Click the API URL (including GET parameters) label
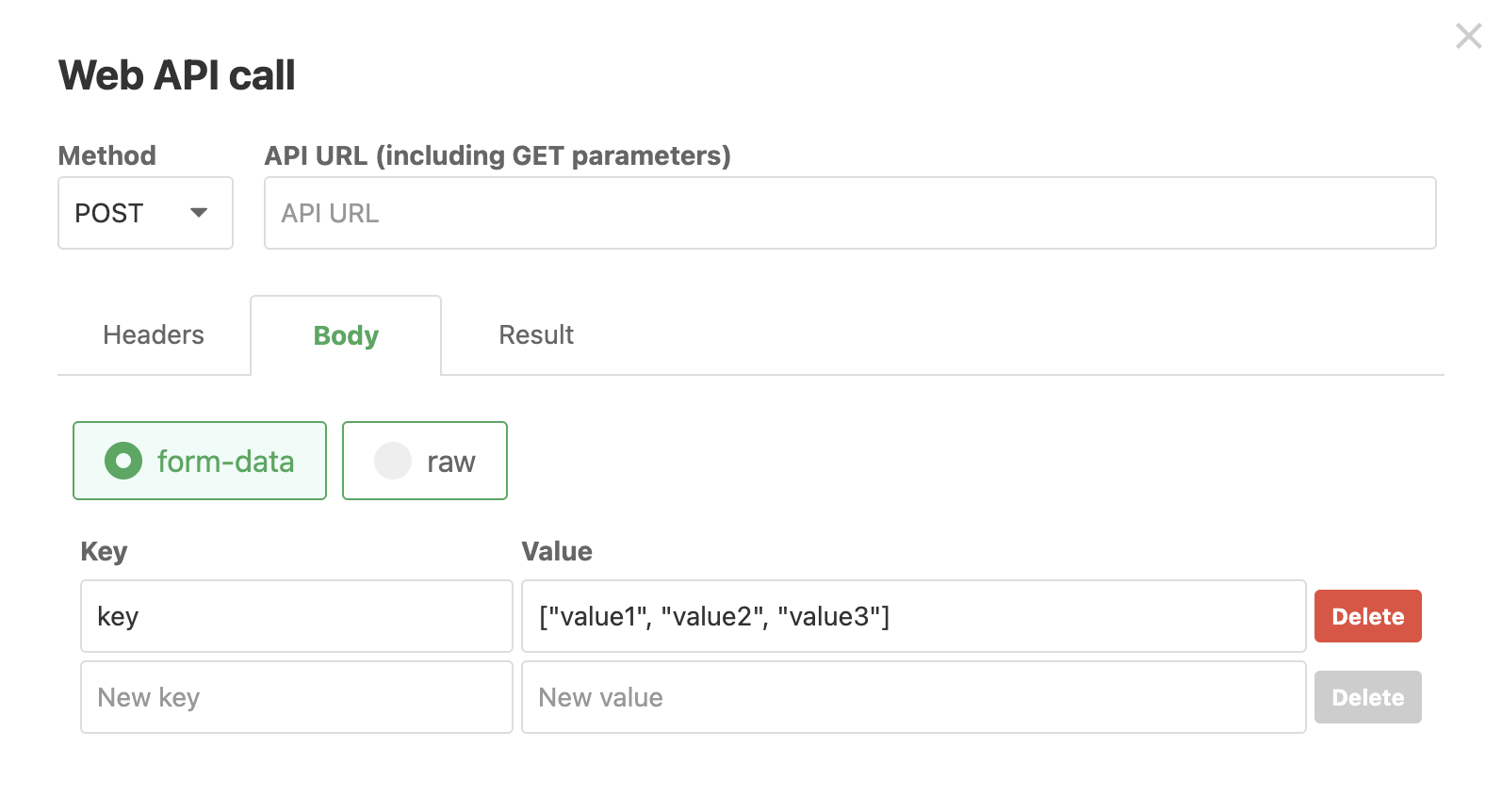Screen dimensions: 1502x812 click(x=498, y=155)
